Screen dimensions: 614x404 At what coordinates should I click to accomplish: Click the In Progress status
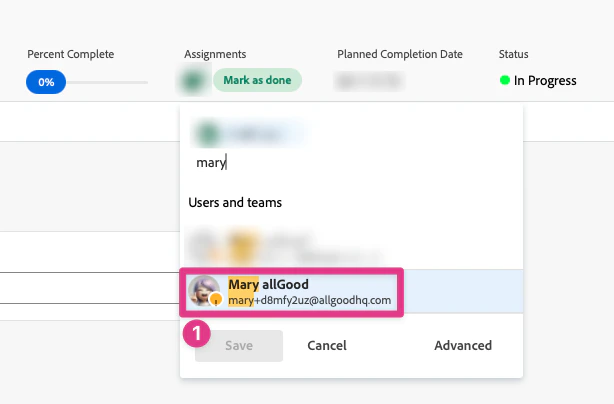coord(538,81)
